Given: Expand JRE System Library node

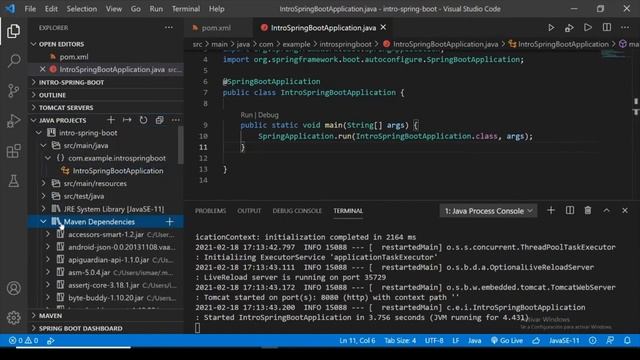Looking at the screenshot, I should tap(44, 209).
